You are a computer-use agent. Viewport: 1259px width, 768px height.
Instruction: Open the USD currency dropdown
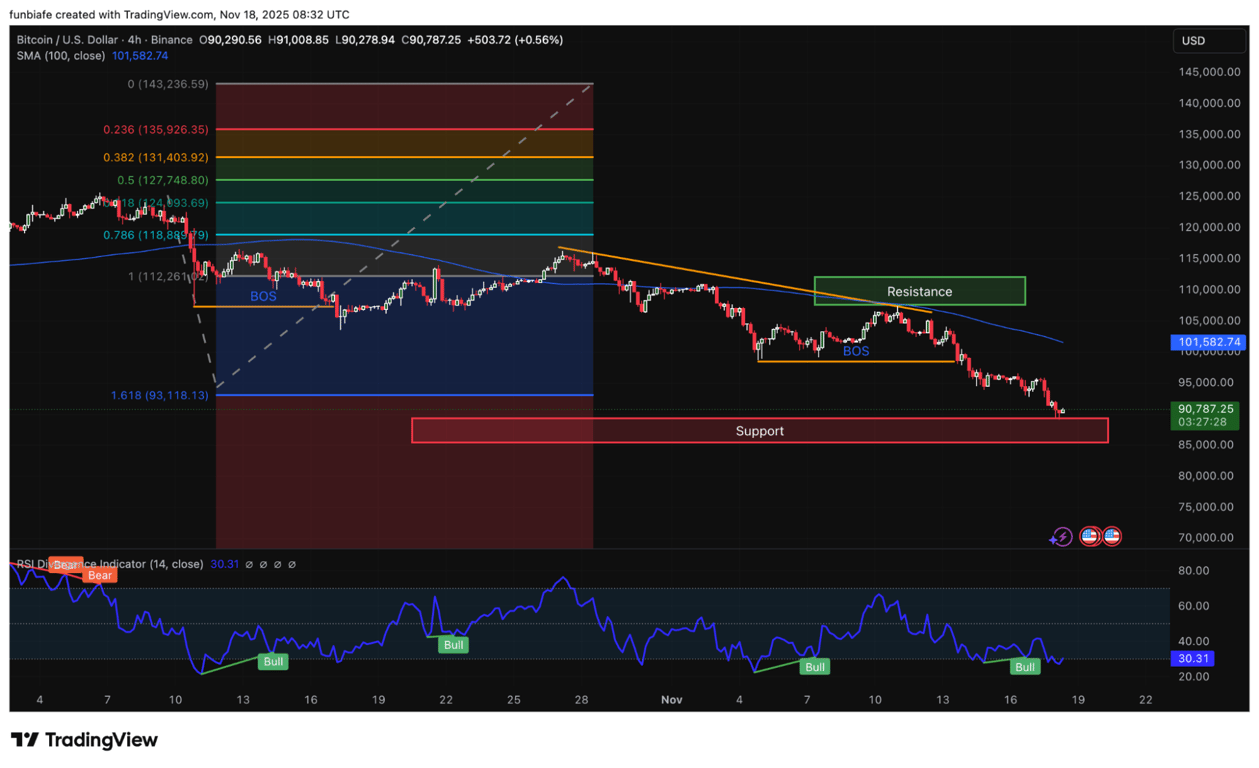point(1209,40)
